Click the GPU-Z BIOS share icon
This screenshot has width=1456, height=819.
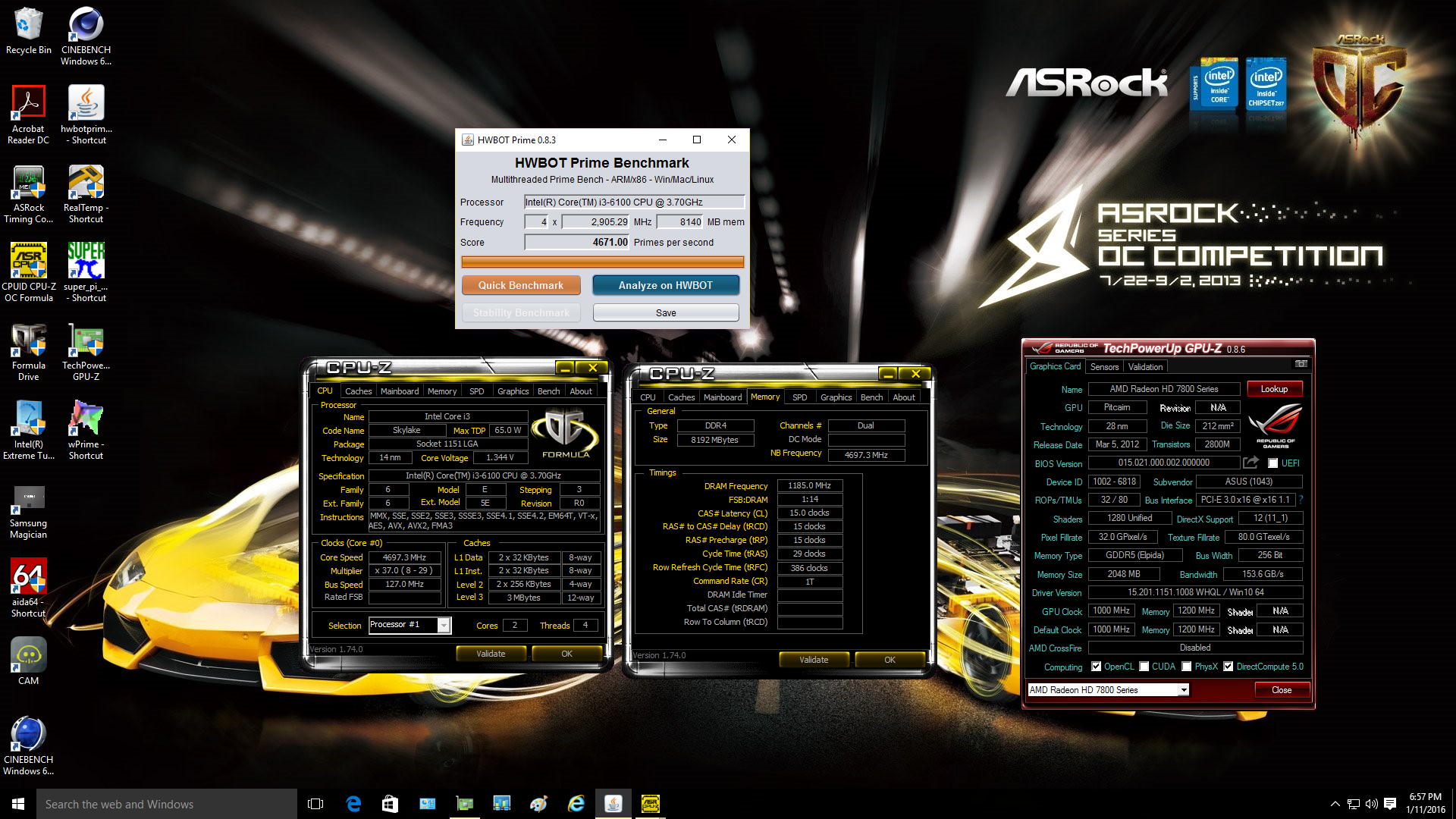coord(1251,463)
